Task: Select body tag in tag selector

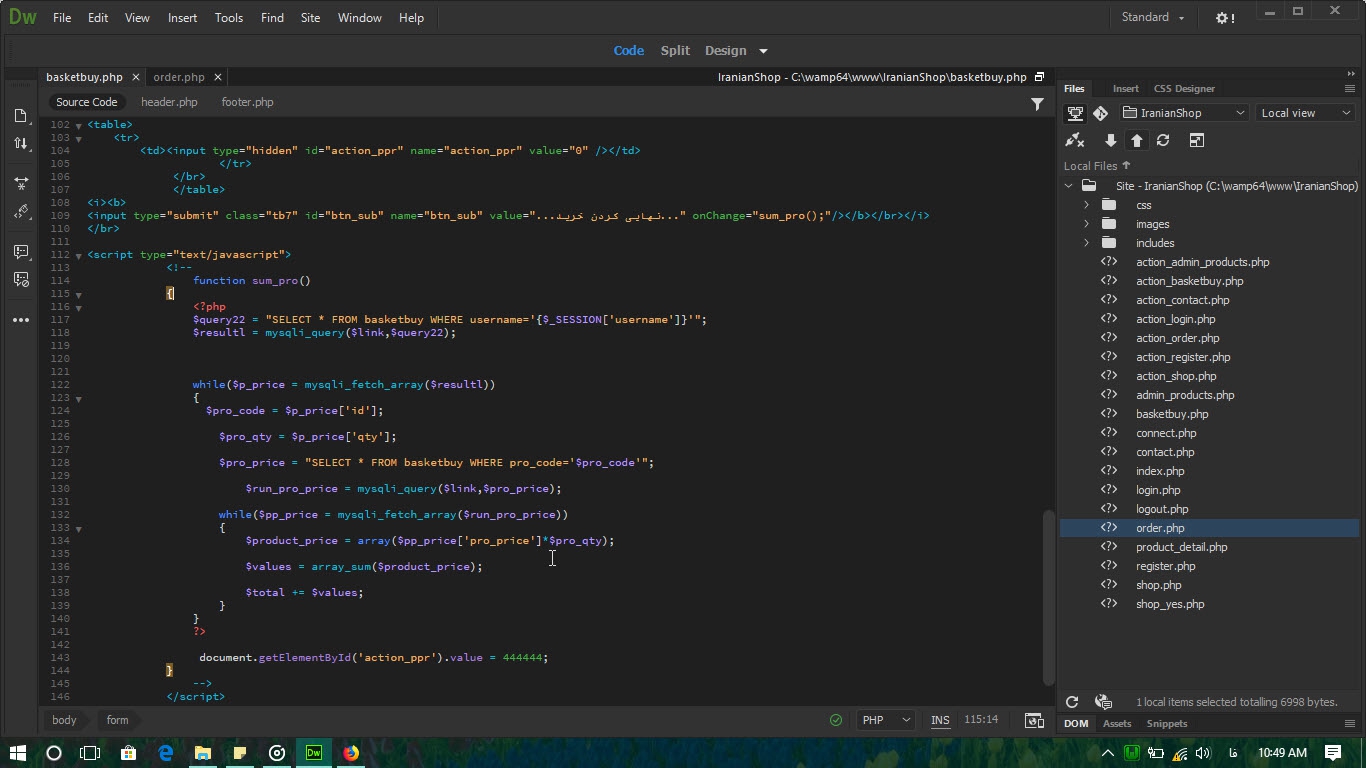Action: 64,720
